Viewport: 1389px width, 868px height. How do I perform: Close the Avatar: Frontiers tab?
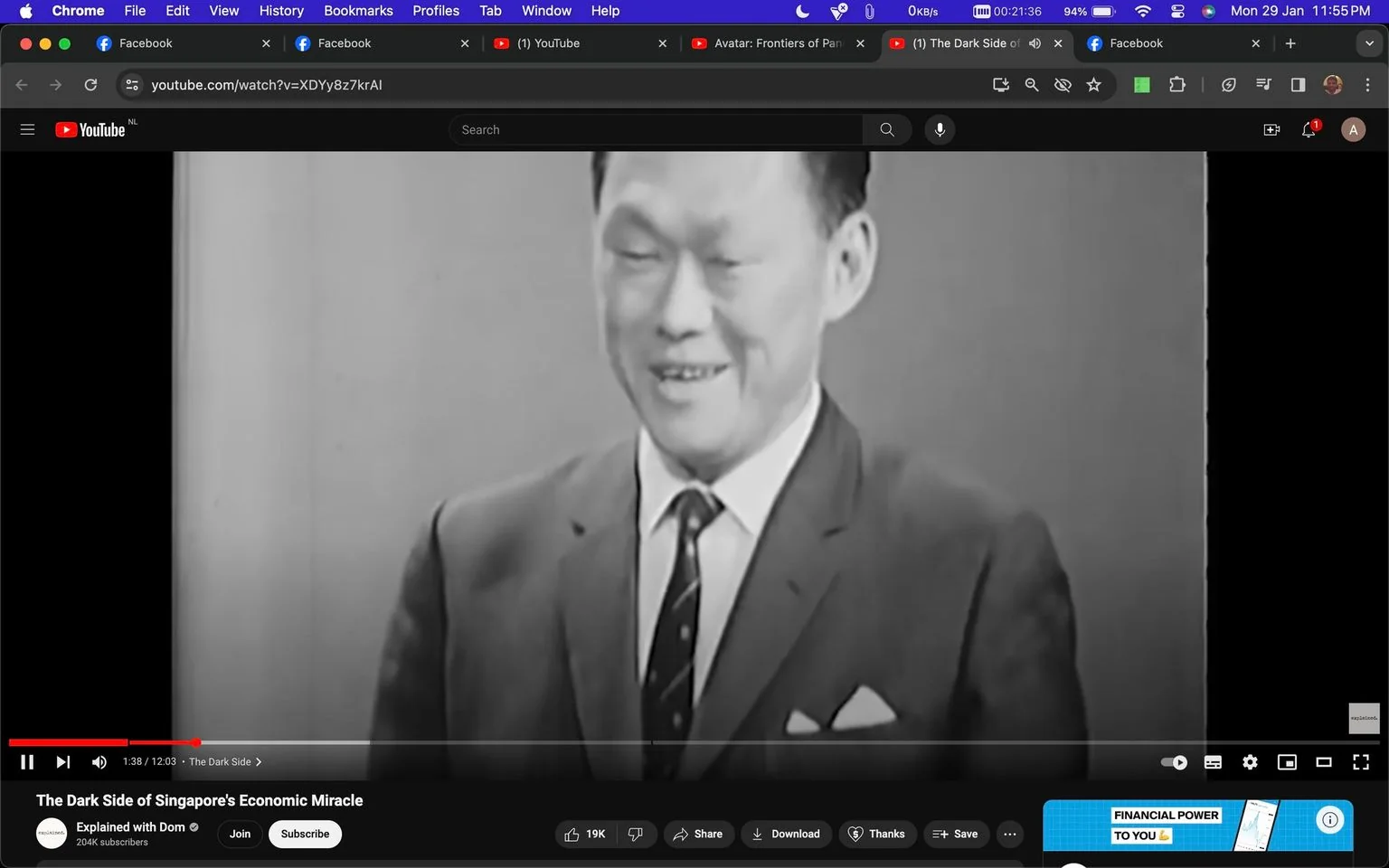point(860,42)
